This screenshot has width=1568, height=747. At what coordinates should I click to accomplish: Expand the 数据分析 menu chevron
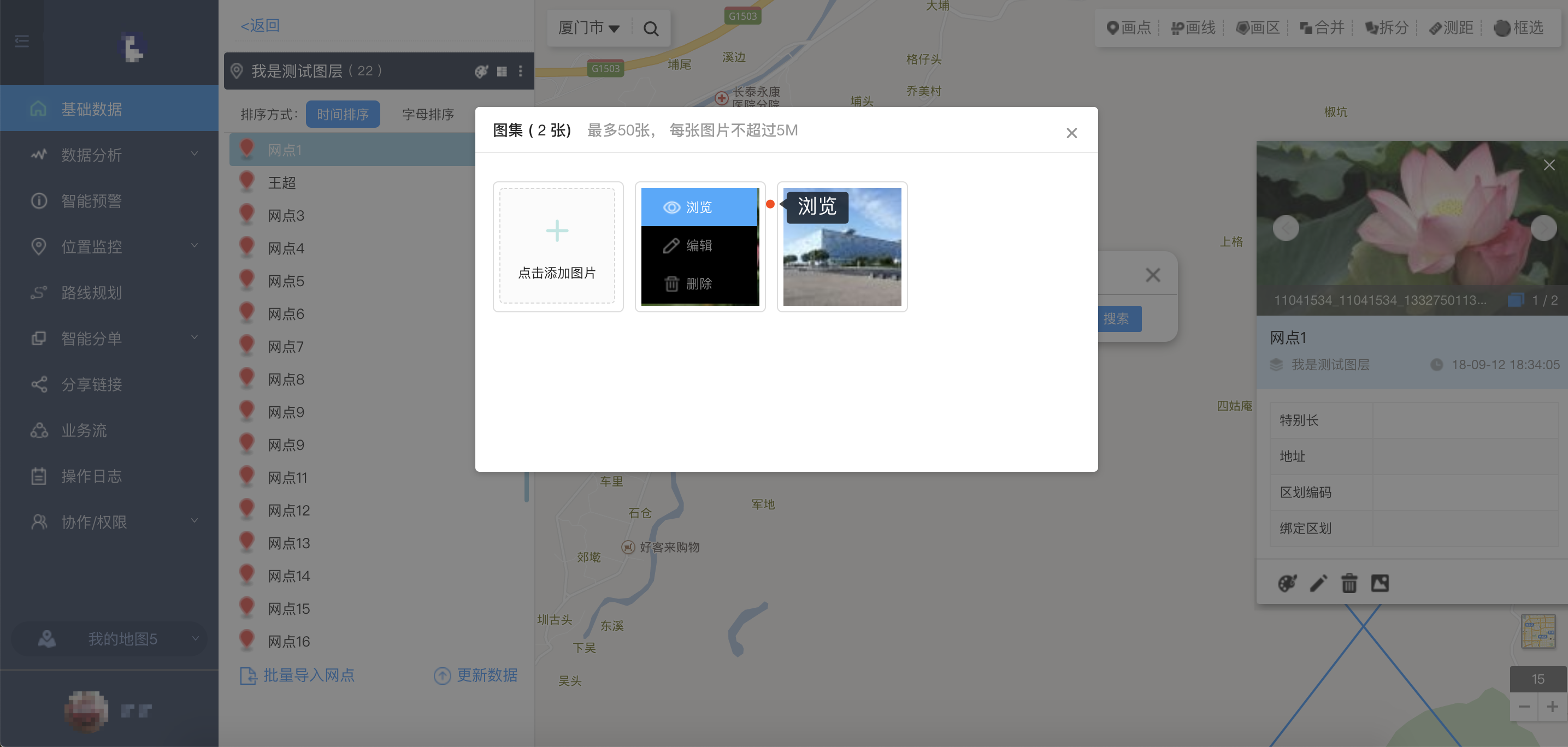(195, 154)
